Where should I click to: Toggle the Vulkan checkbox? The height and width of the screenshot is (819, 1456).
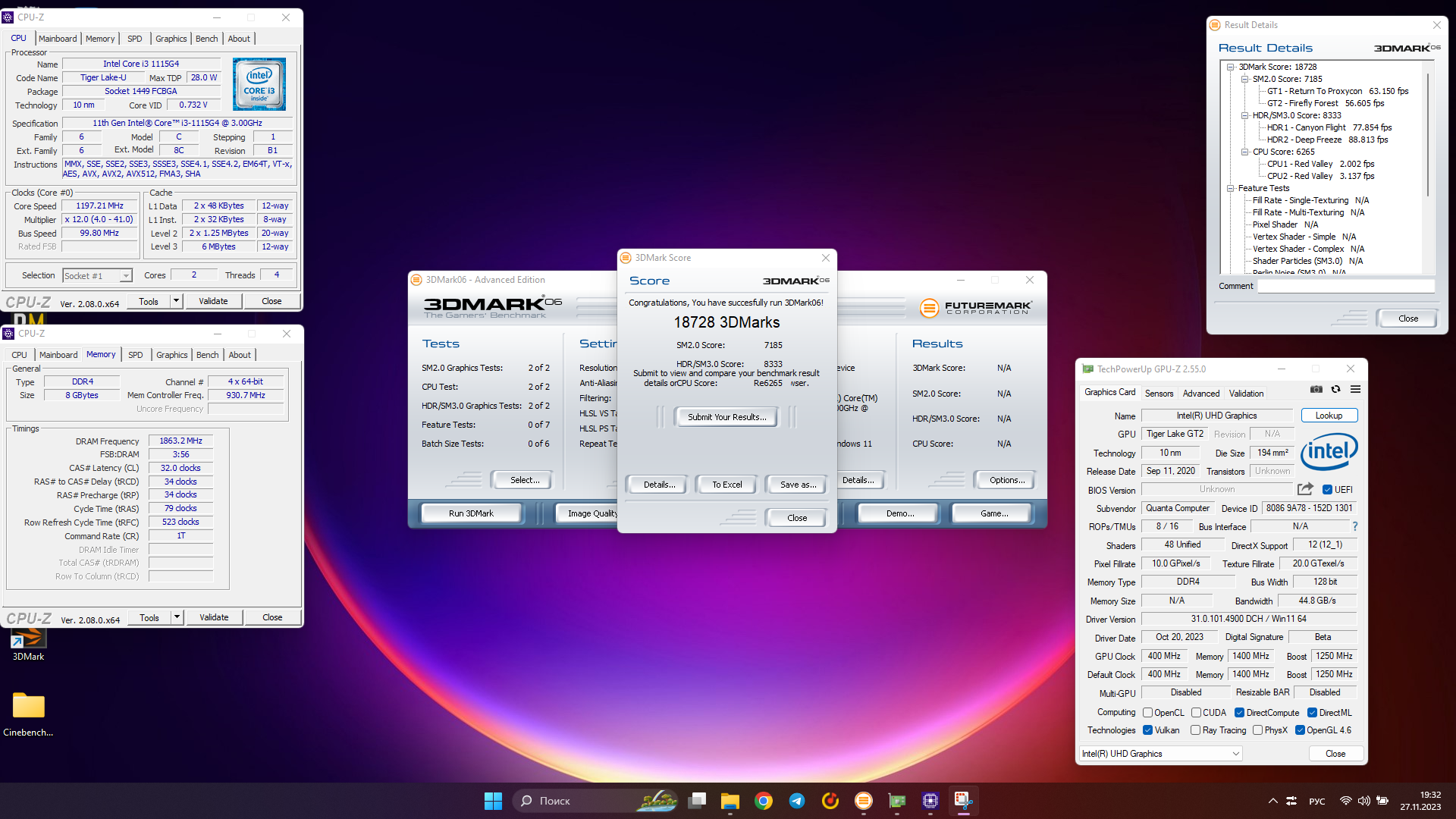pos(1148,730)
